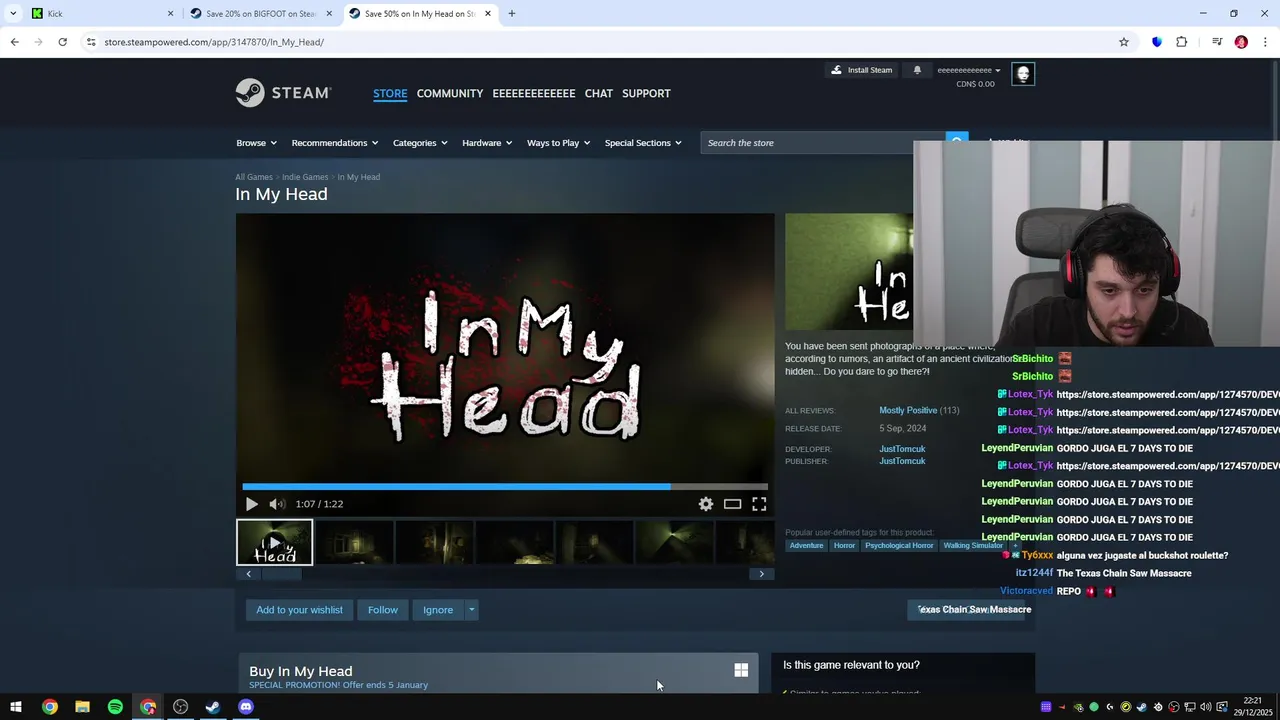Reload the page in Chrome
Image resolution: width=1280 pixels, height=720 pixels.
coord(62,42)
